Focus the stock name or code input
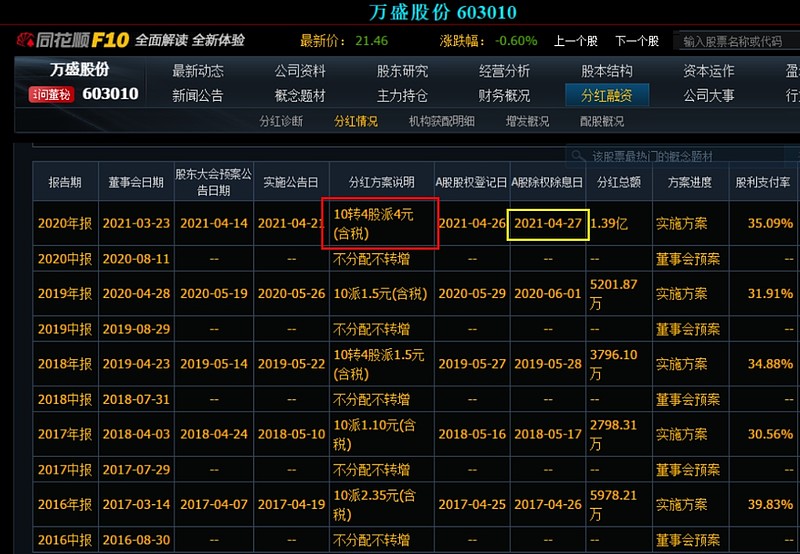 [x=736, y=41]
